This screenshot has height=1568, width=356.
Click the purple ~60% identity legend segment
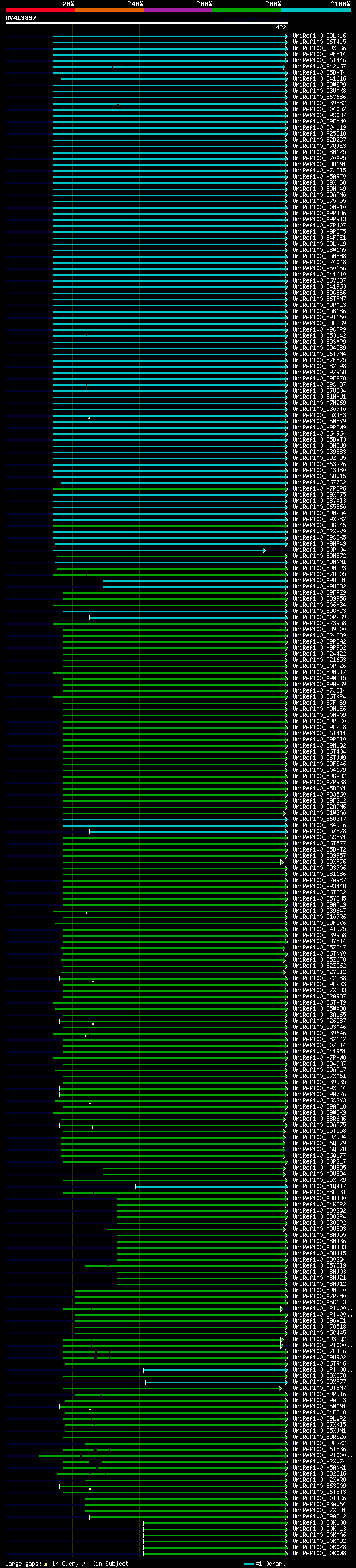pyautogui.click(x=179, y=10)
